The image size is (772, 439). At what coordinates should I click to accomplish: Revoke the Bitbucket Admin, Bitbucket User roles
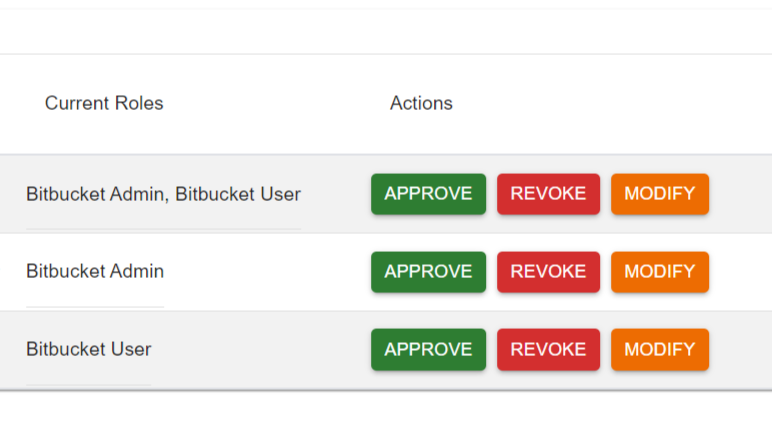pos(548,194)
